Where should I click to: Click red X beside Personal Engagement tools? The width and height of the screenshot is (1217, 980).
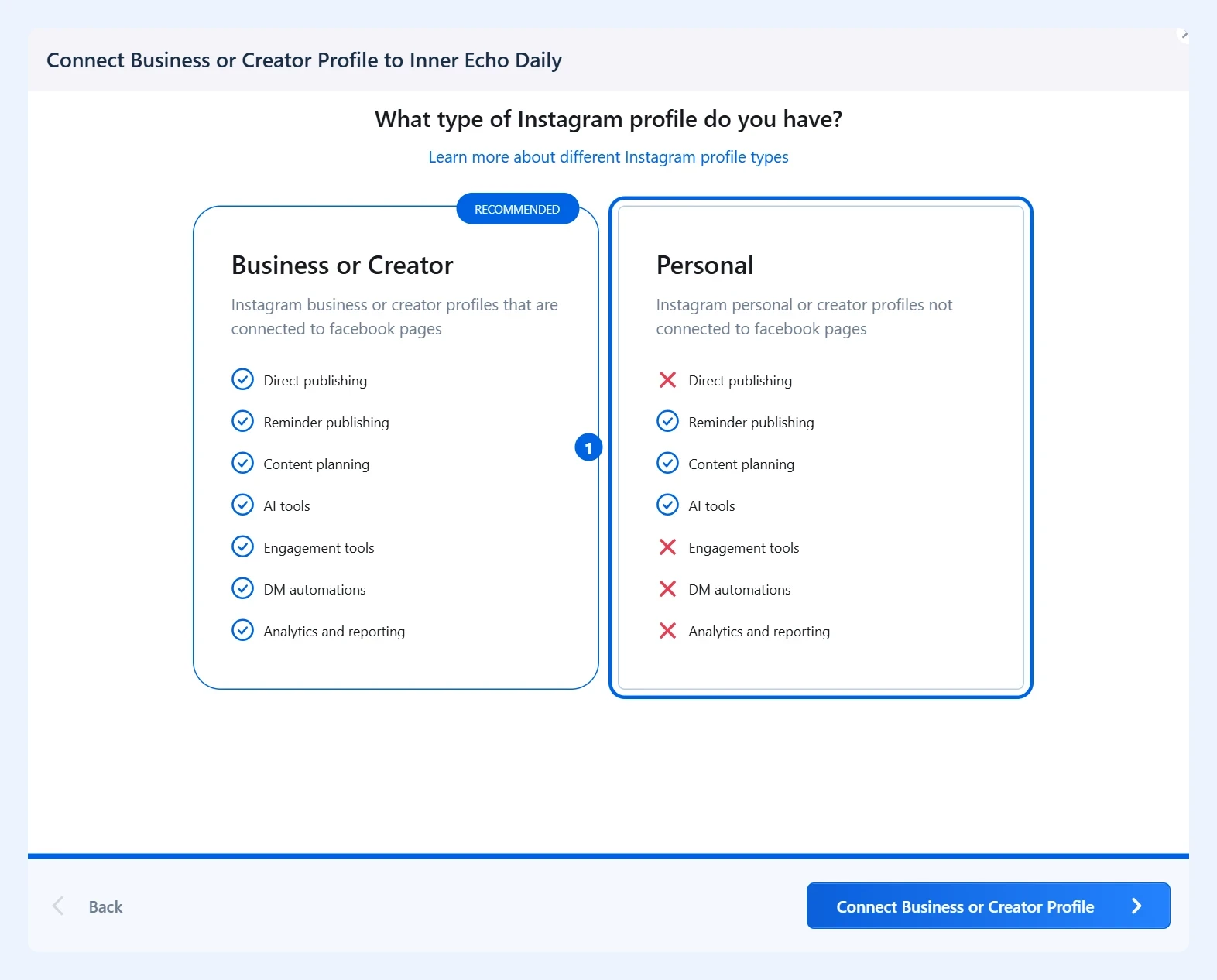pyautogui.click(x=667, y=547)
